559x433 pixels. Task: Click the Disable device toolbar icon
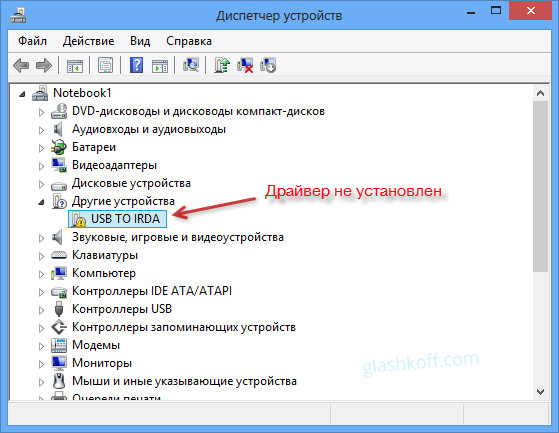click(x=268, y=66)
